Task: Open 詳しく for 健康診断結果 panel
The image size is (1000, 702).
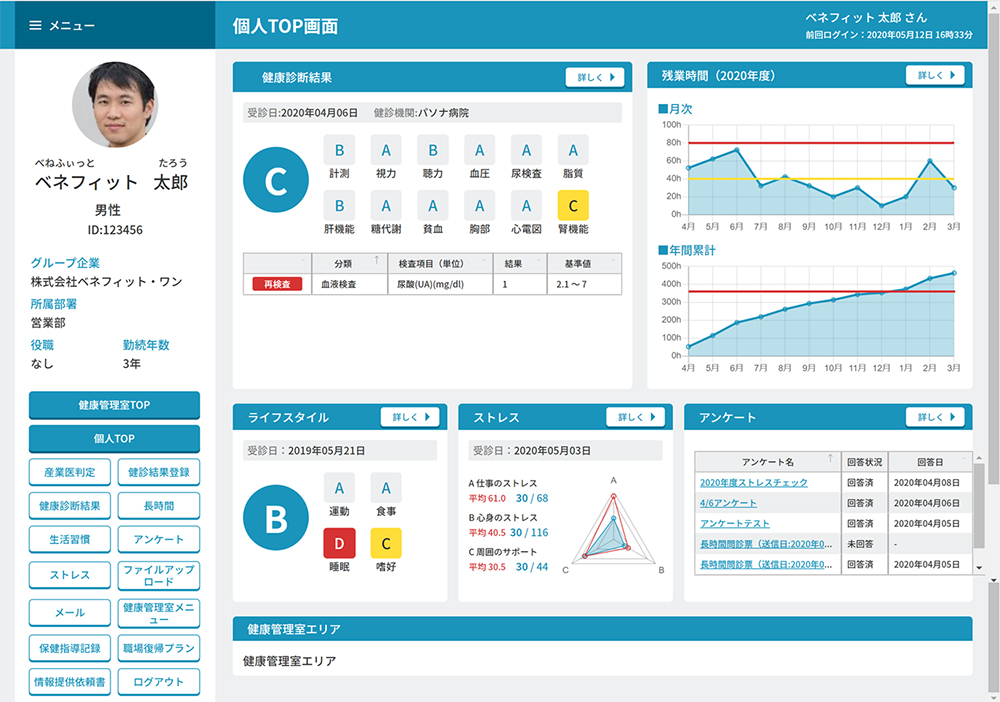Action: (x=595, y=77)
